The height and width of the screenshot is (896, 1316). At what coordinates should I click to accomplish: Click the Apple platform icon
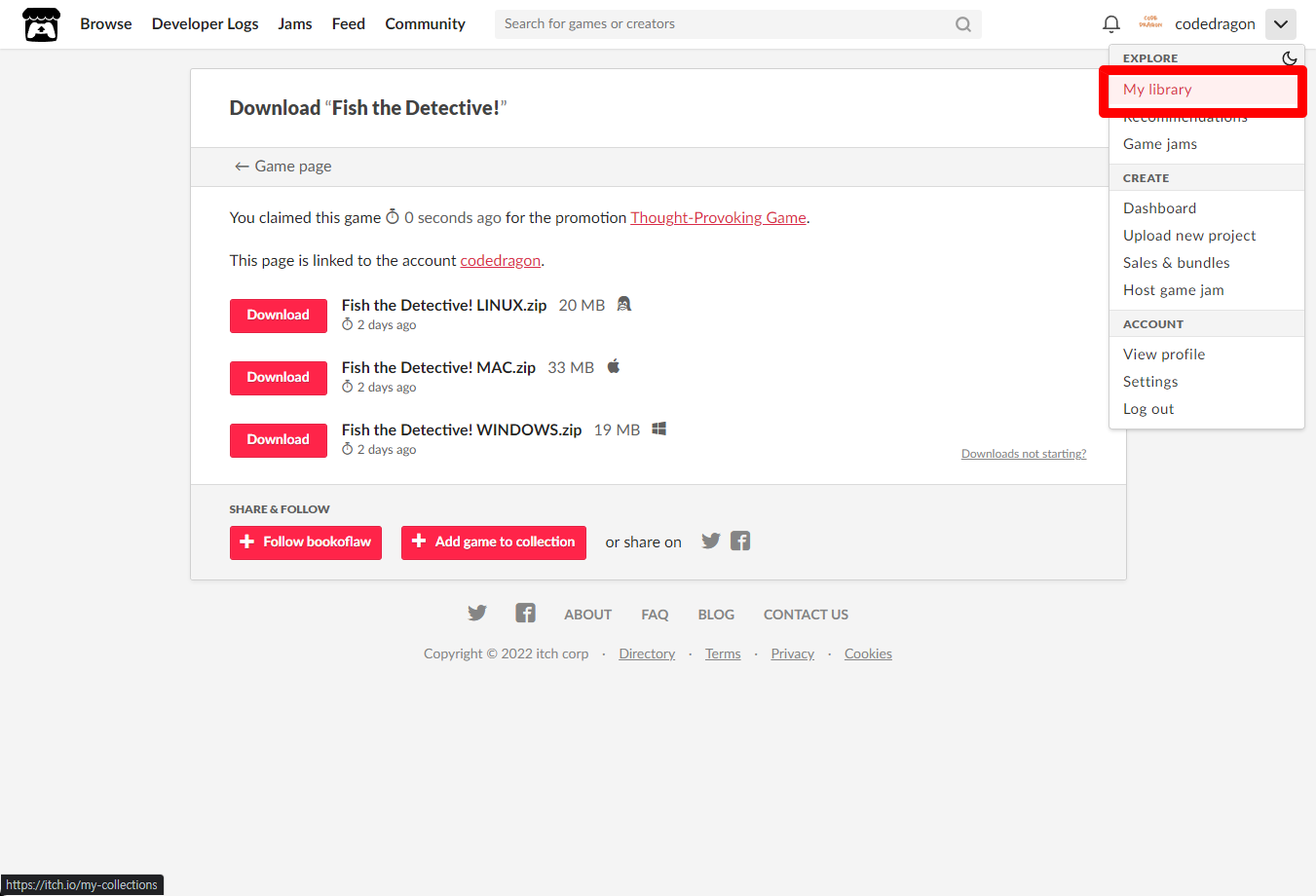(614, 366)
